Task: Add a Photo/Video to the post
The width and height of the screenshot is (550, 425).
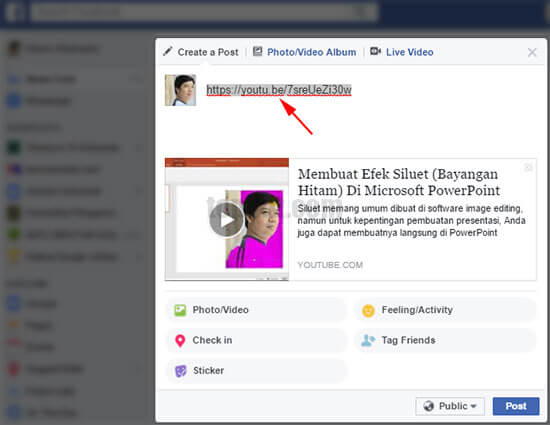Action: [x=256, y=310]
